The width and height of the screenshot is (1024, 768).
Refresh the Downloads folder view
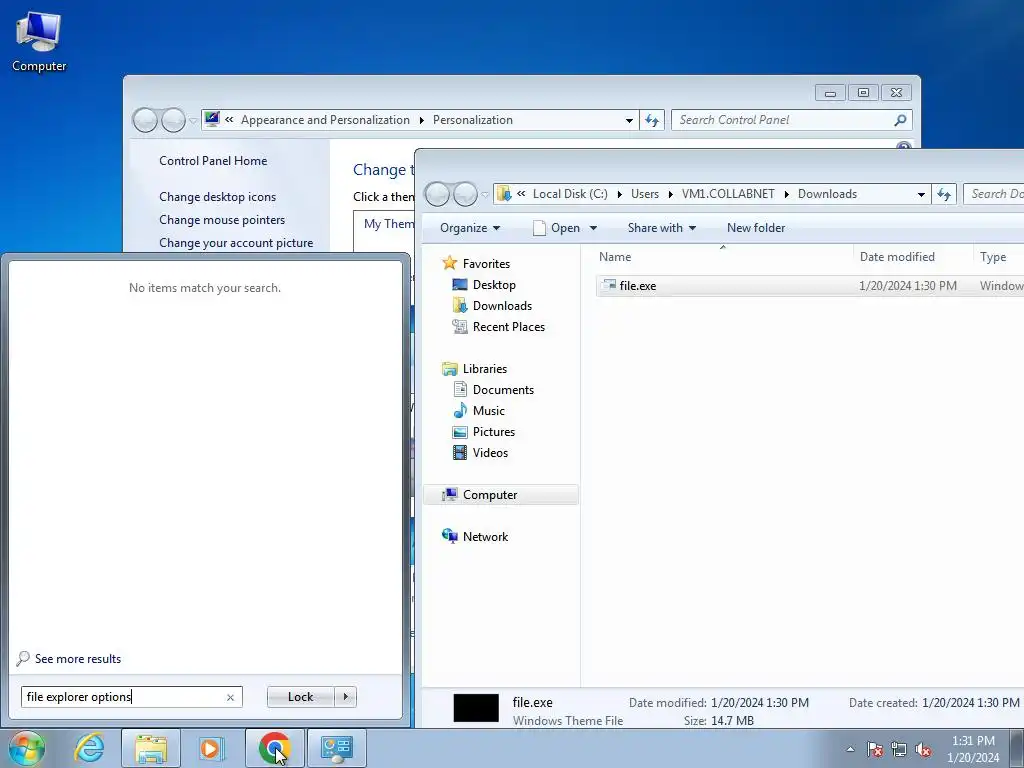coord(944,194)
